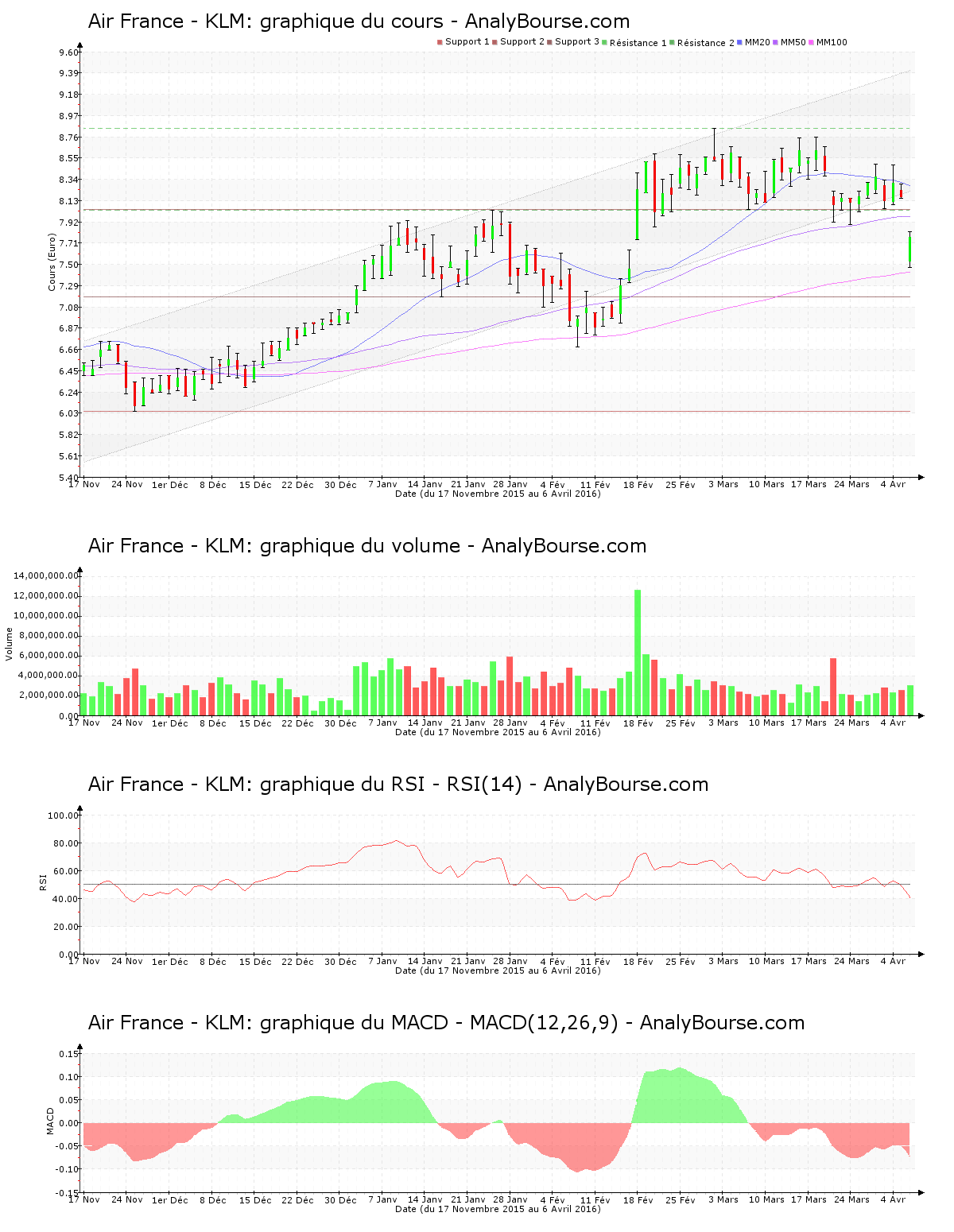The width and height of the screenshot is (954, 1232).
Task: Click the 'Support 1' legend label
Action: [467, 42]
